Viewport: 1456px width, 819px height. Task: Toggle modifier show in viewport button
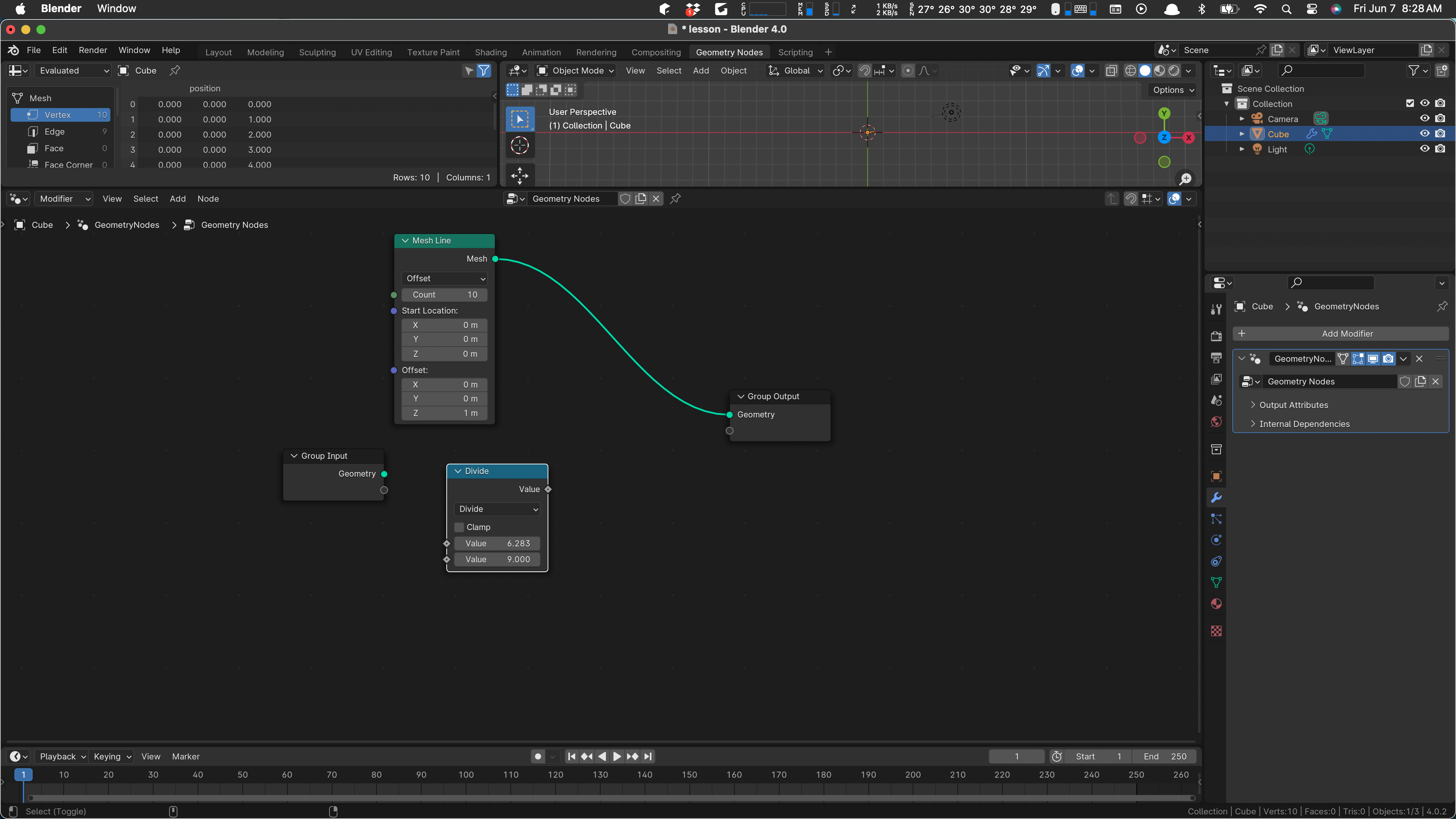[1372, 358]
